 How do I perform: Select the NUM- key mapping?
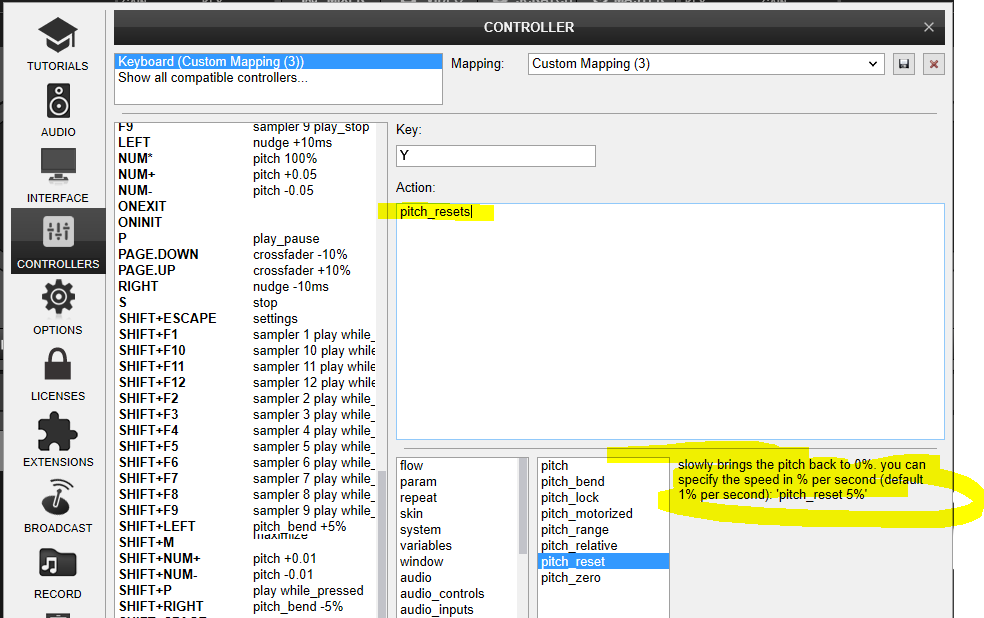point(247,191)
